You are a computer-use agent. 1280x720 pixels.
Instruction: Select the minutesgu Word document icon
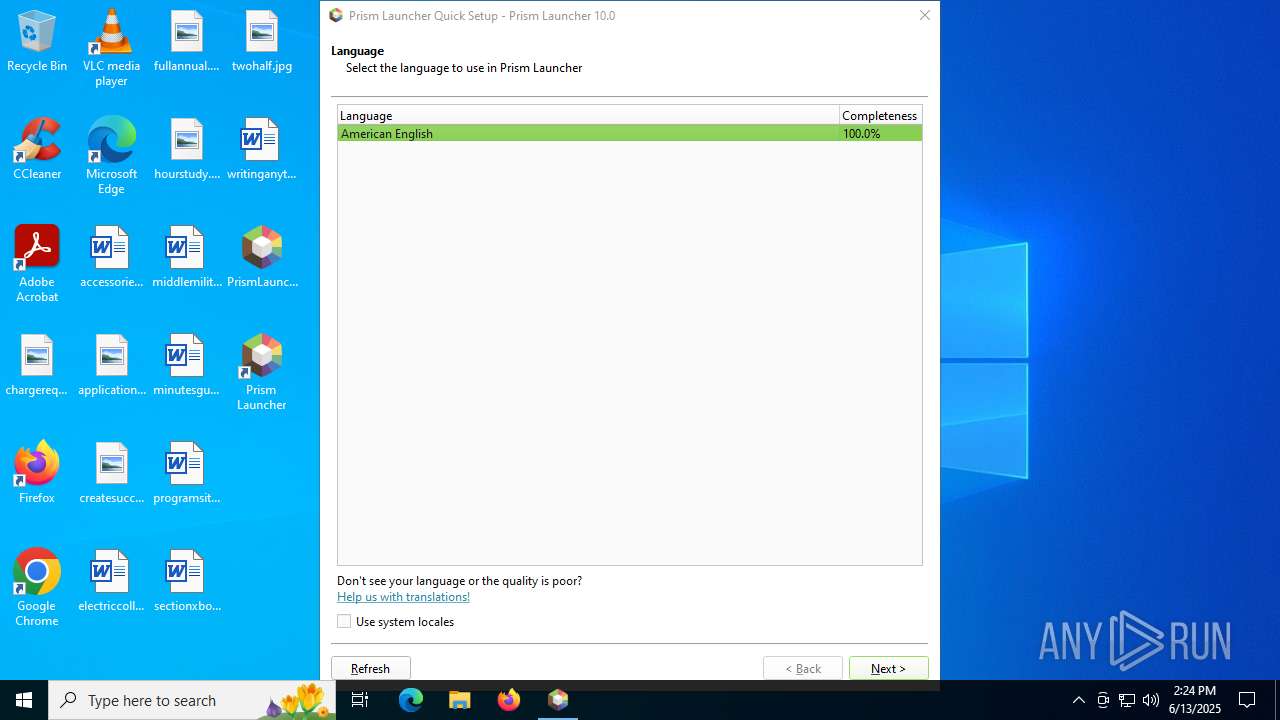pos(186,366)
